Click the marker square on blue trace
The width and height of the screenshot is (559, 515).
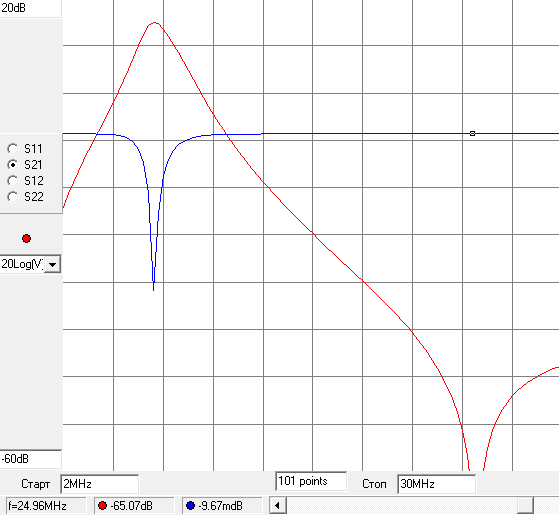coord(472,133)
